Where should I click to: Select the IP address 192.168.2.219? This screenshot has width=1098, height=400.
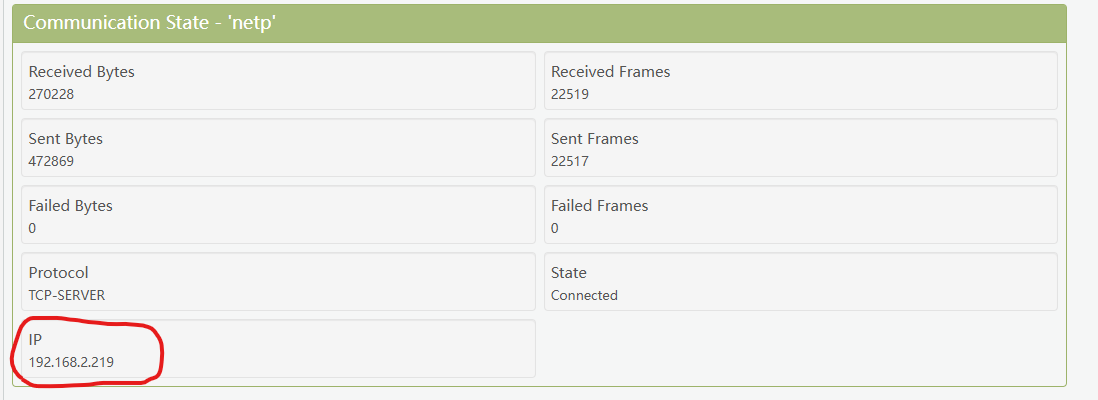[71, 362]
